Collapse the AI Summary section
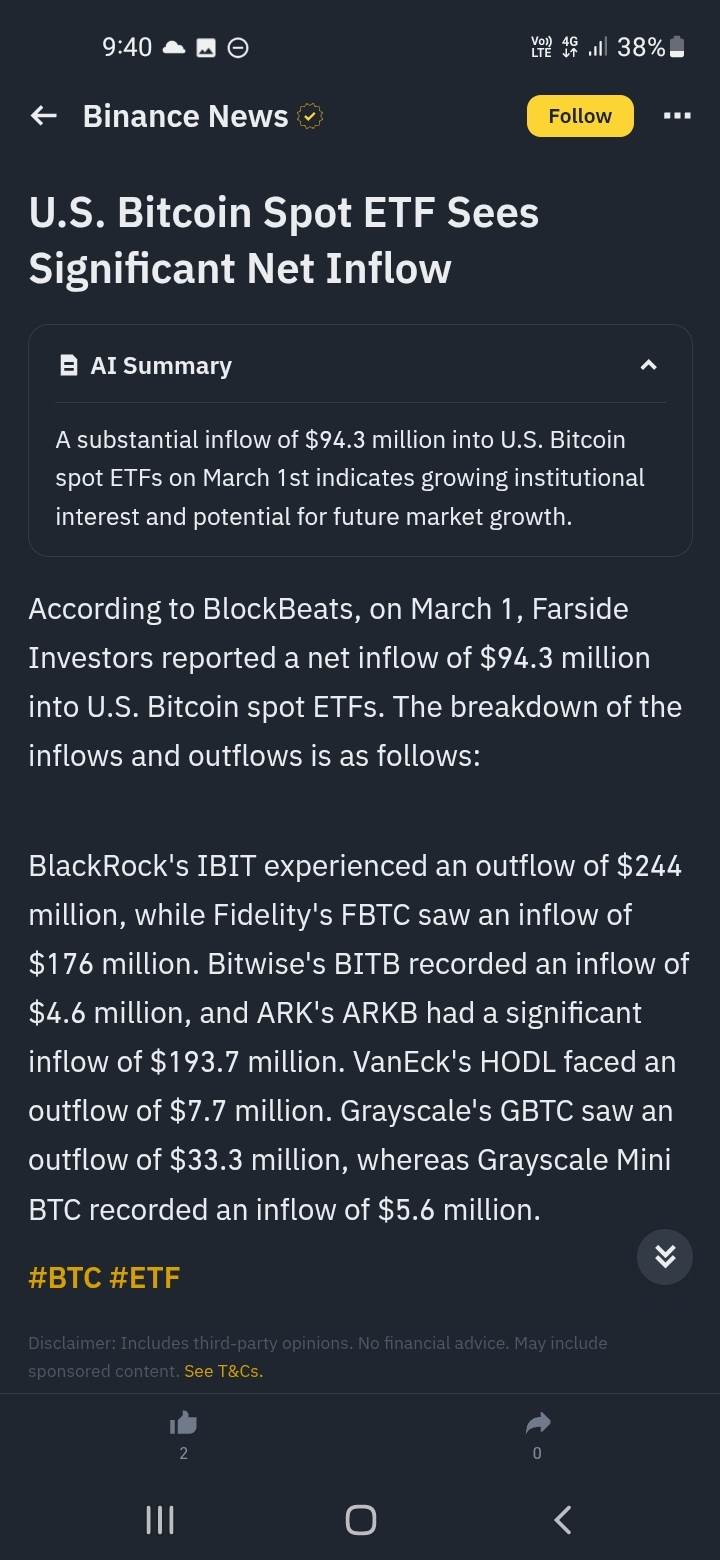 click(648, 365)
